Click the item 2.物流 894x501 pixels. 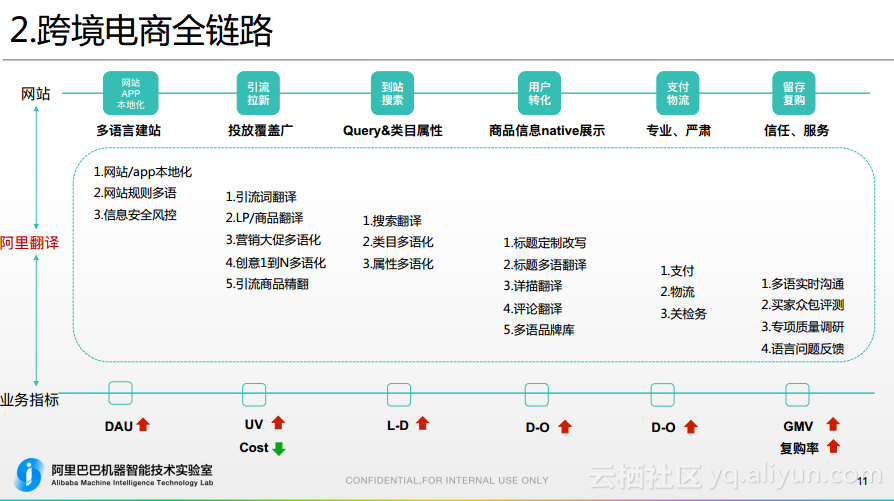[677, 292]
